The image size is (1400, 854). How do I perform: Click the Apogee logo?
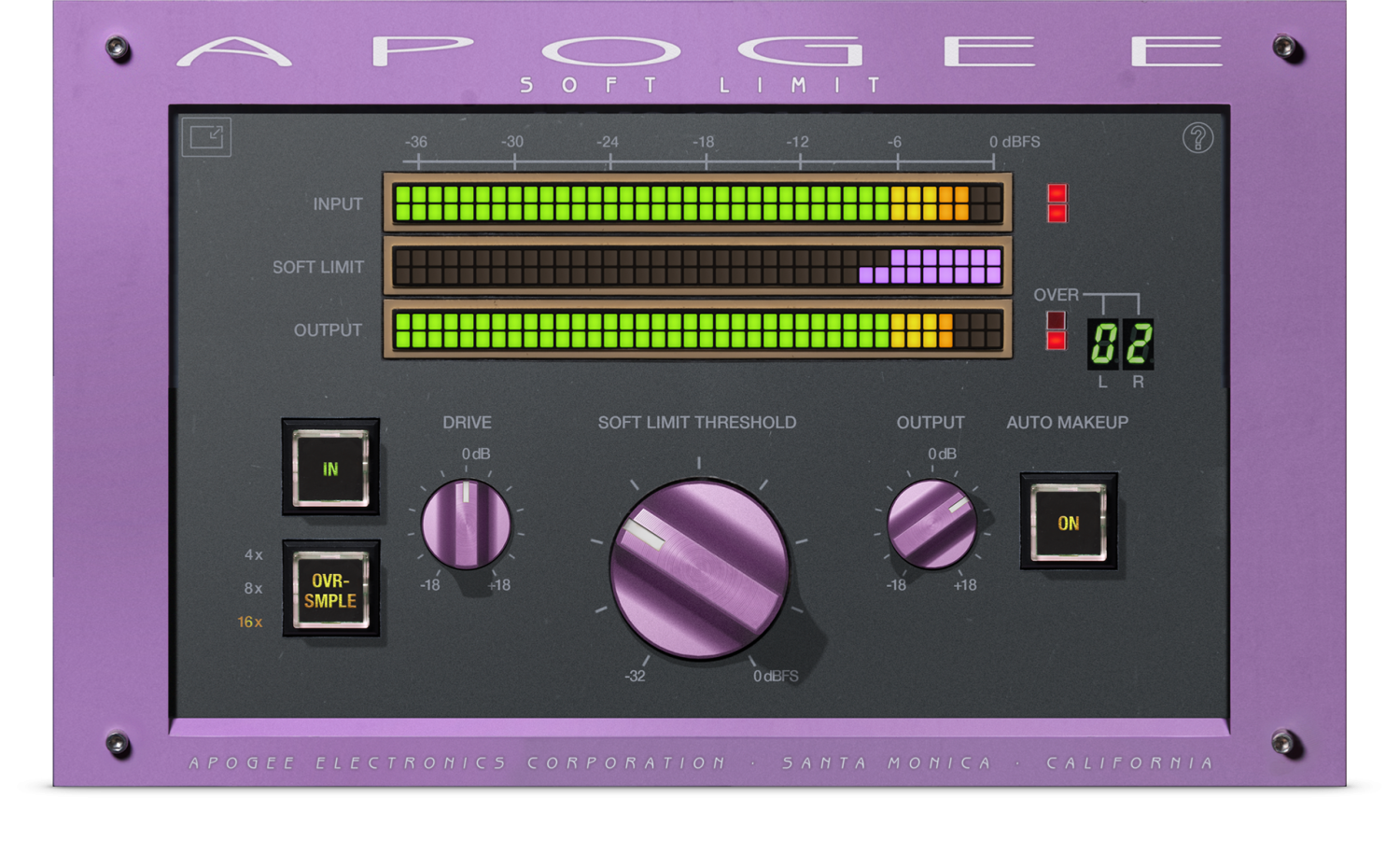(x=699, y=52)
